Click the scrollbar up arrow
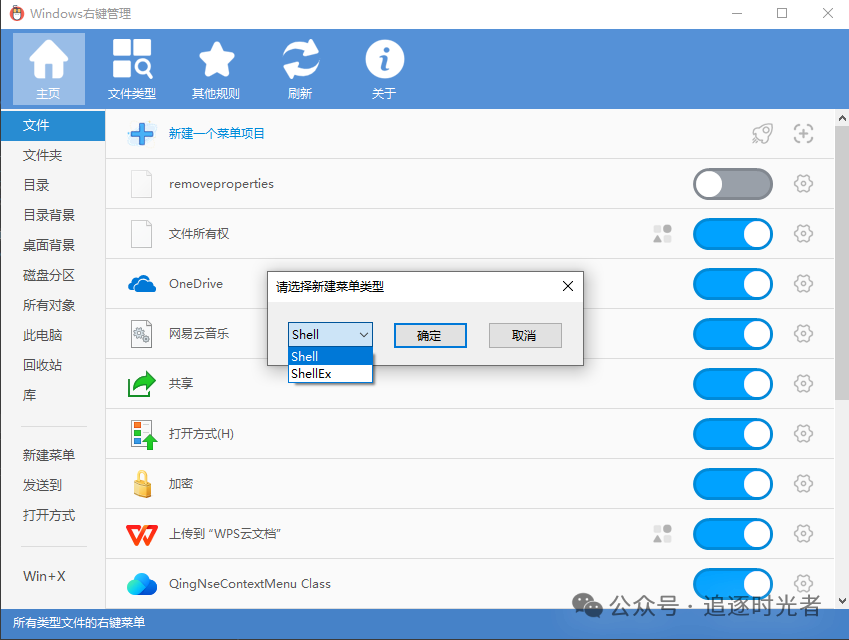This screenshot has height=640, width=849. point(841,119)
